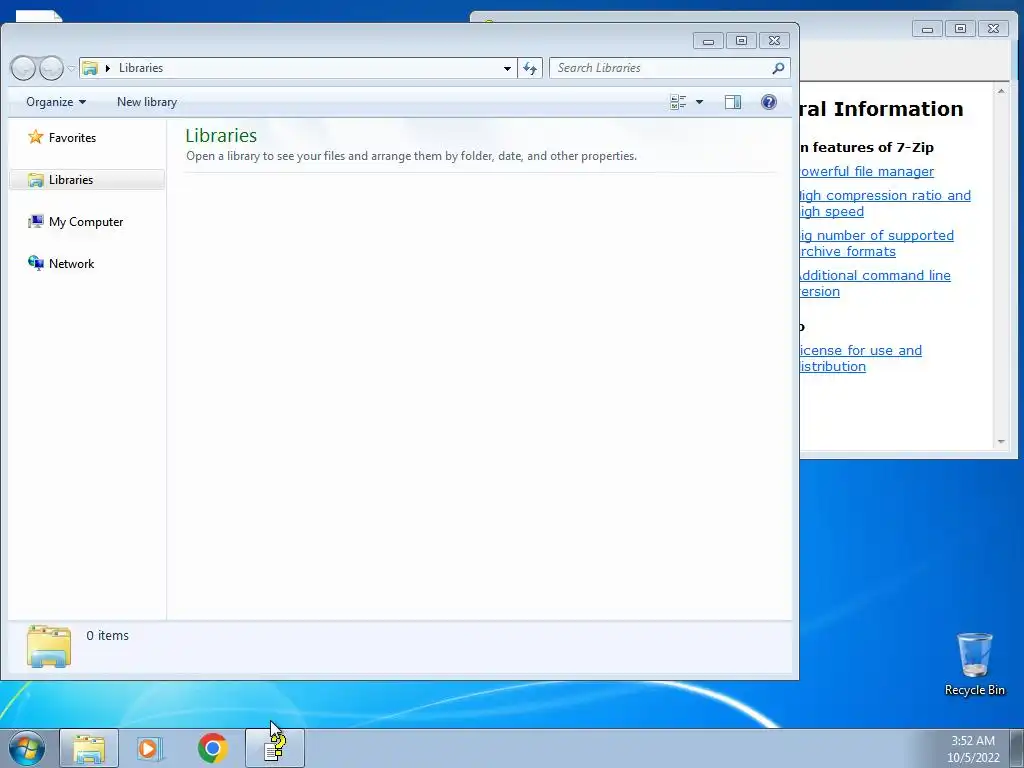This screenshot has height=768, width=1024.
Task: Close the Libraries Explorer window
Action: coord(775,41)
